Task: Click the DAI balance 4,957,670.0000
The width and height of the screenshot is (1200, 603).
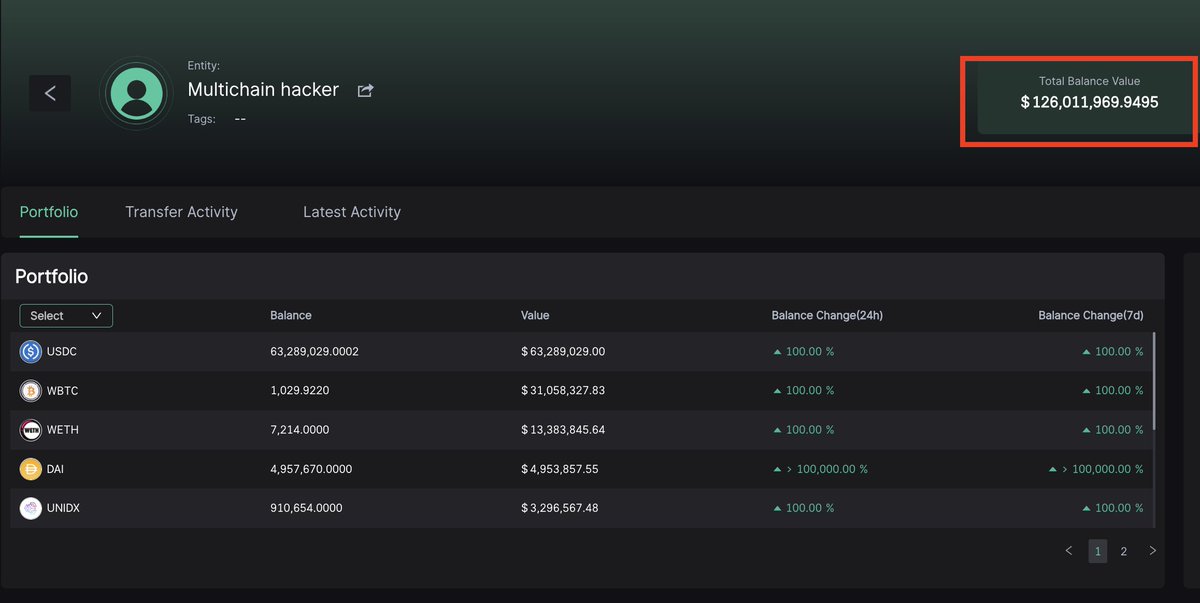Action: point(311,469)
